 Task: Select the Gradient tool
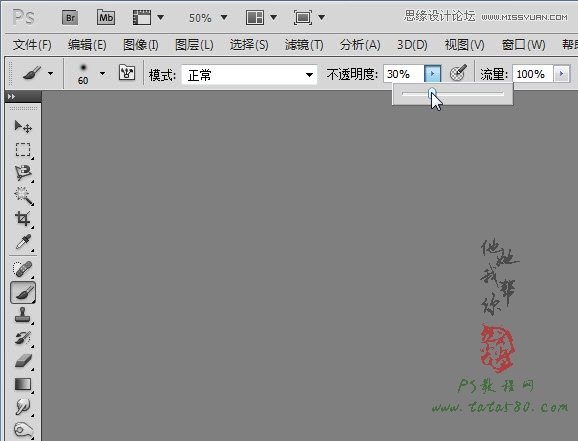[x=23, y=384]
